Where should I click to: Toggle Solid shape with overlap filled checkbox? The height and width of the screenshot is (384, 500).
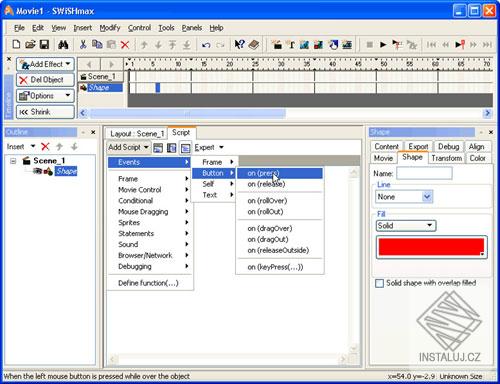click(379, 283)
